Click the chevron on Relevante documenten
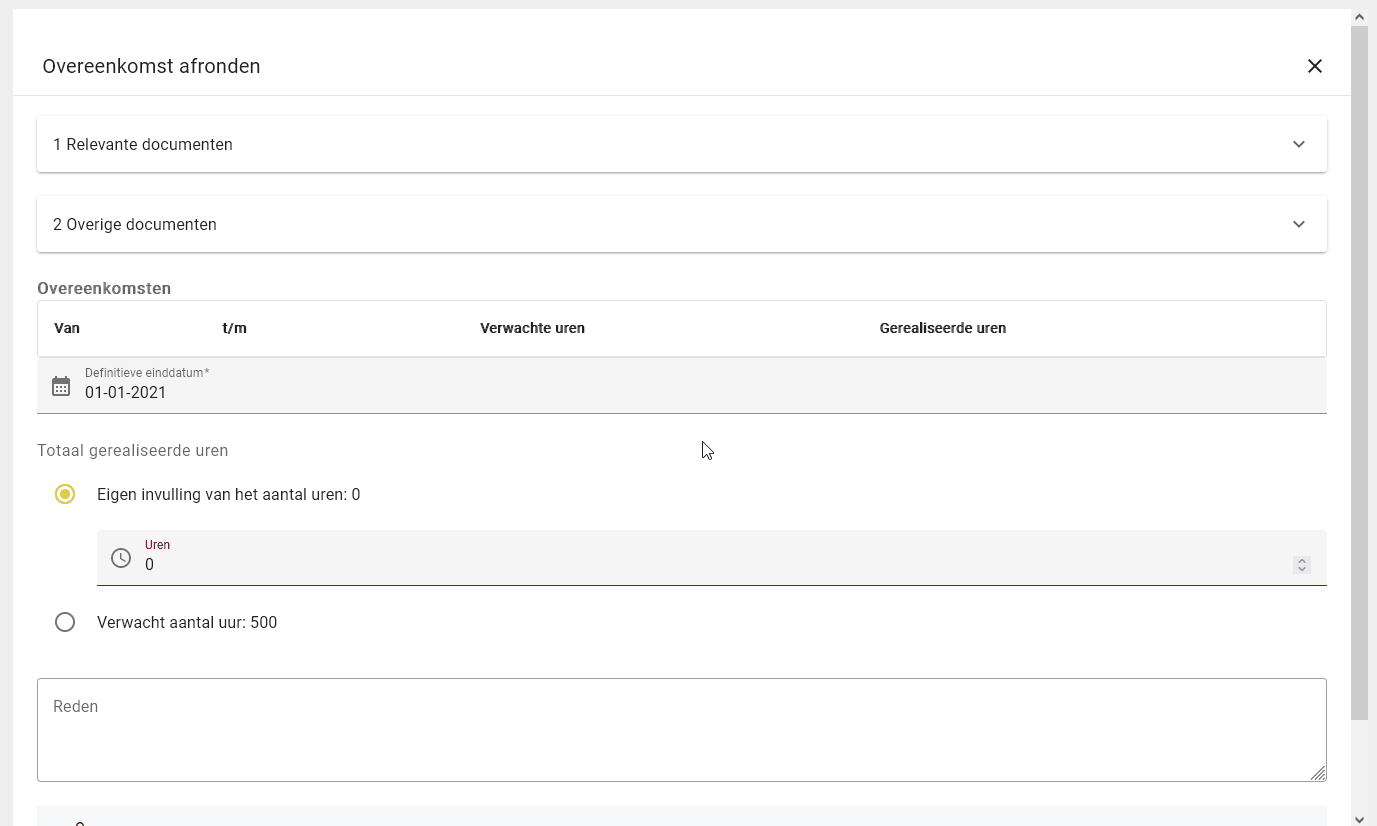The height and width of the screenshot is (826, 1377). 1298,144
